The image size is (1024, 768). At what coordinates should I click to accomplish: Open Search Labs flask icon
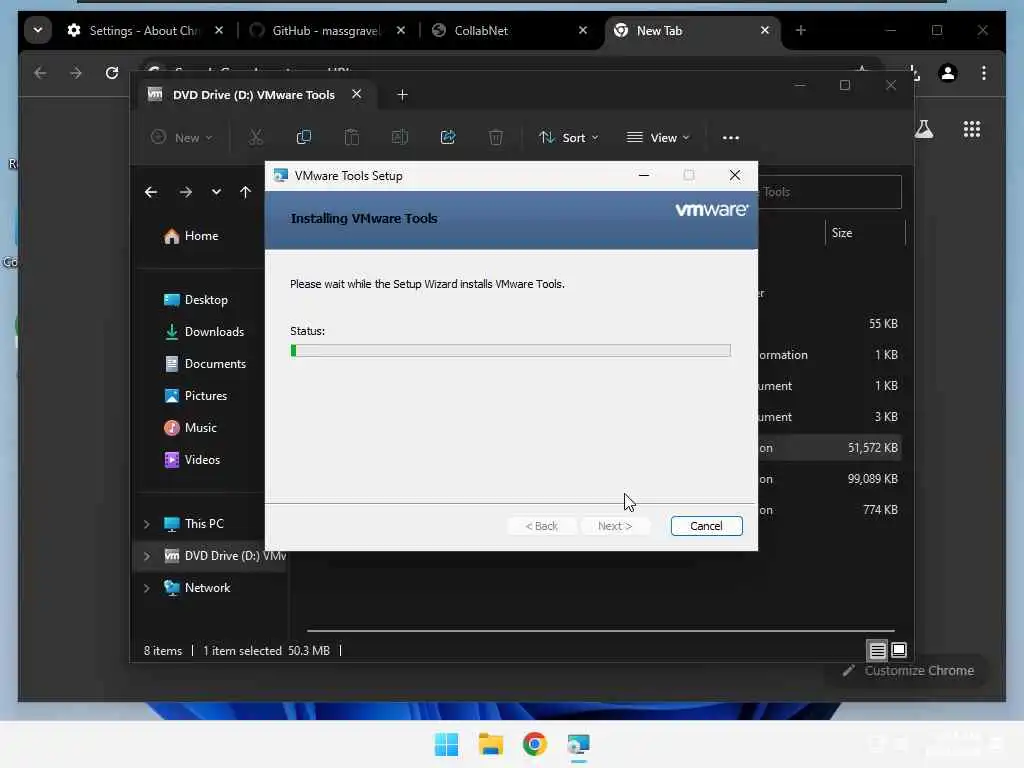(x=923, y=129)
